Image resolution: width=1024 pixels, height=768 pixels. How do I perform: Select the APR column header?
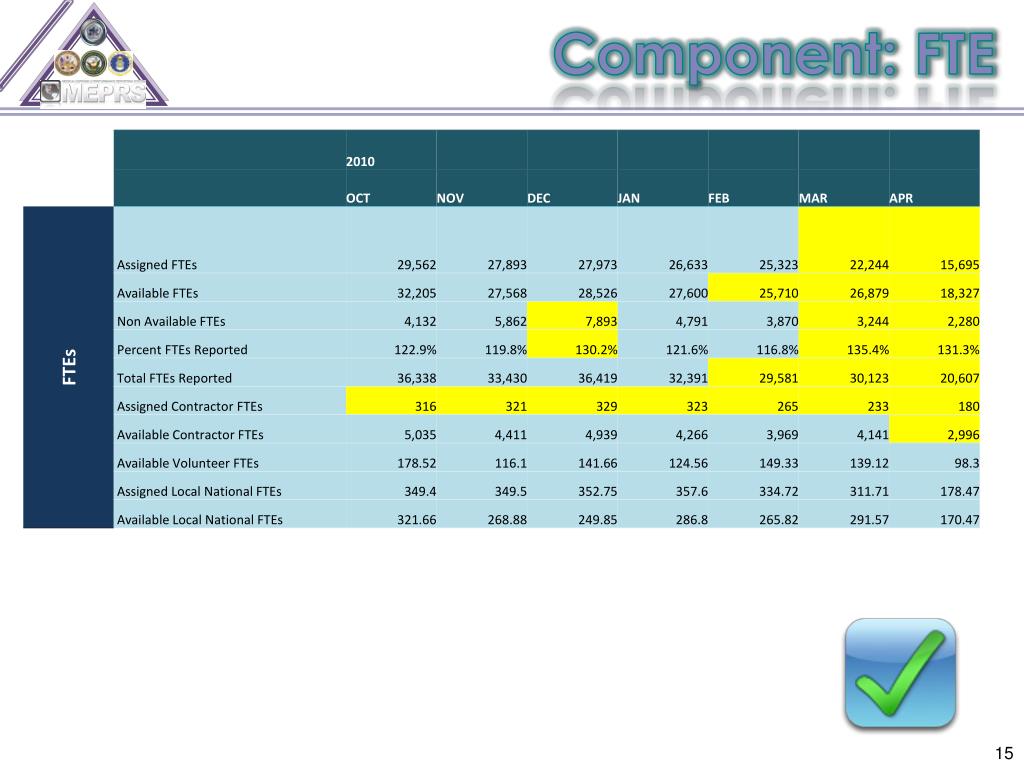click(901, 198)
